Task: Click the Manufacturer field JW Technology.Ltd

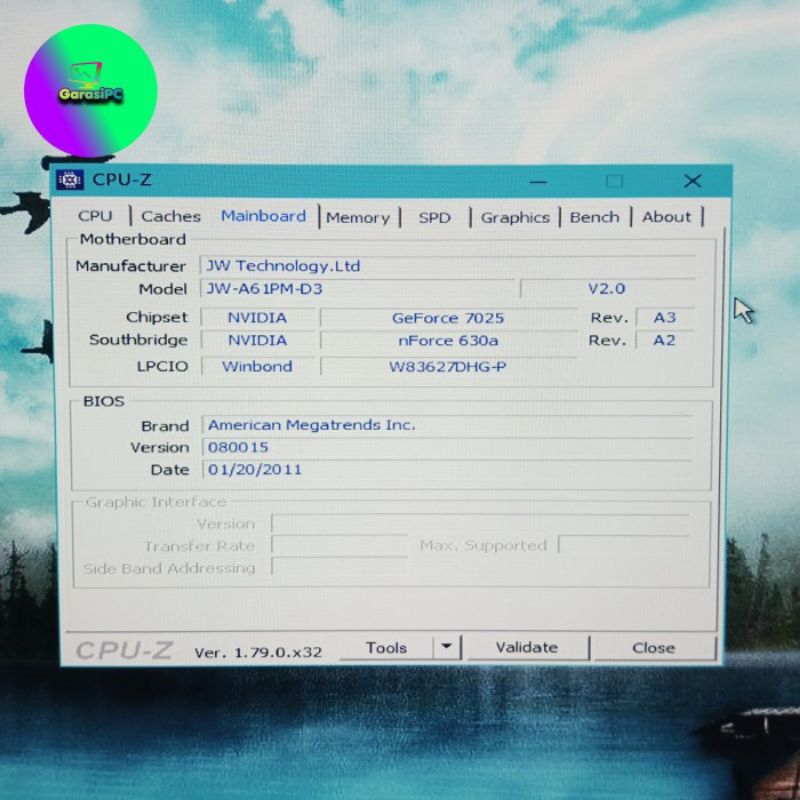Action: 447,265
